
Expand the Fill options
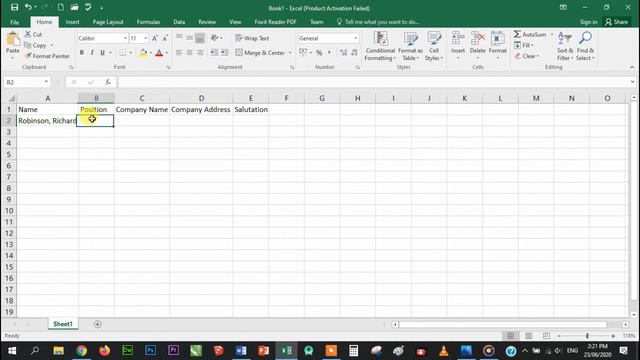pos(524,45)
